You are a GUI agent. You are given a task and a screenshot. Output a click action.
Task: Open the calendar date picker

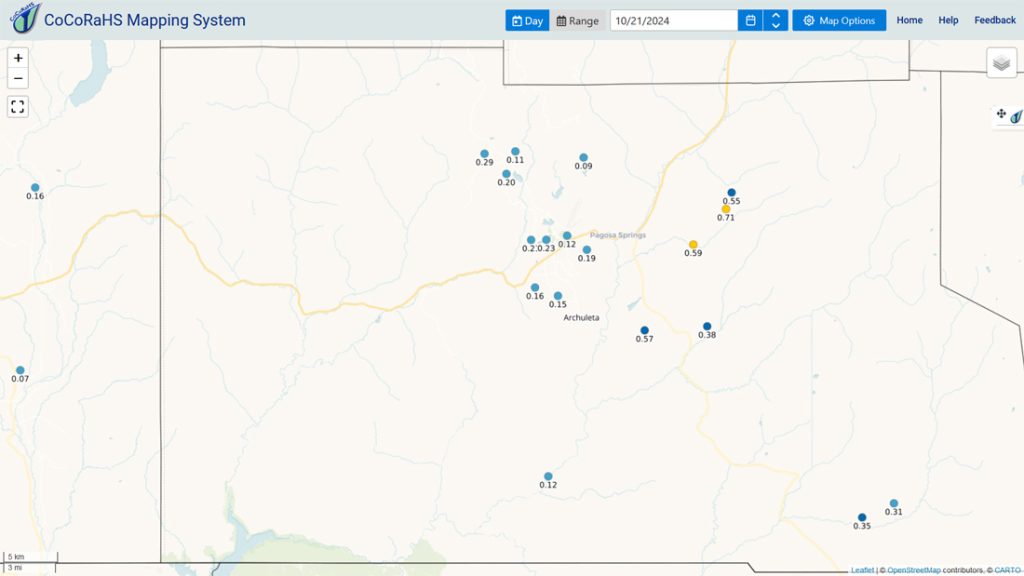(750, 20)
